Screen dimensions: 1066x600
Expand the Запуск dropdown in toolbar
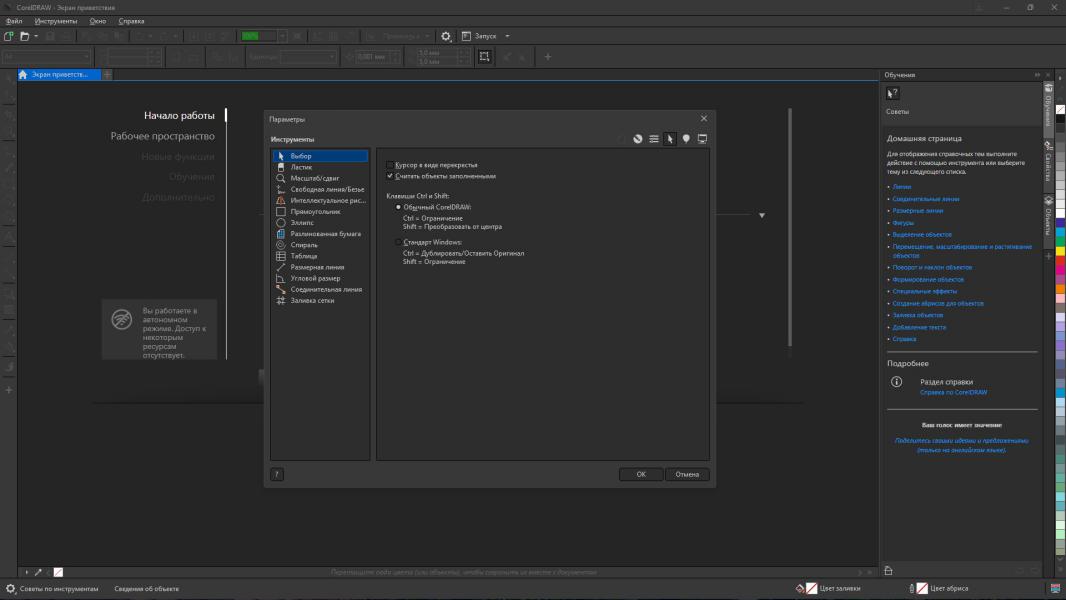click(507, 36)
